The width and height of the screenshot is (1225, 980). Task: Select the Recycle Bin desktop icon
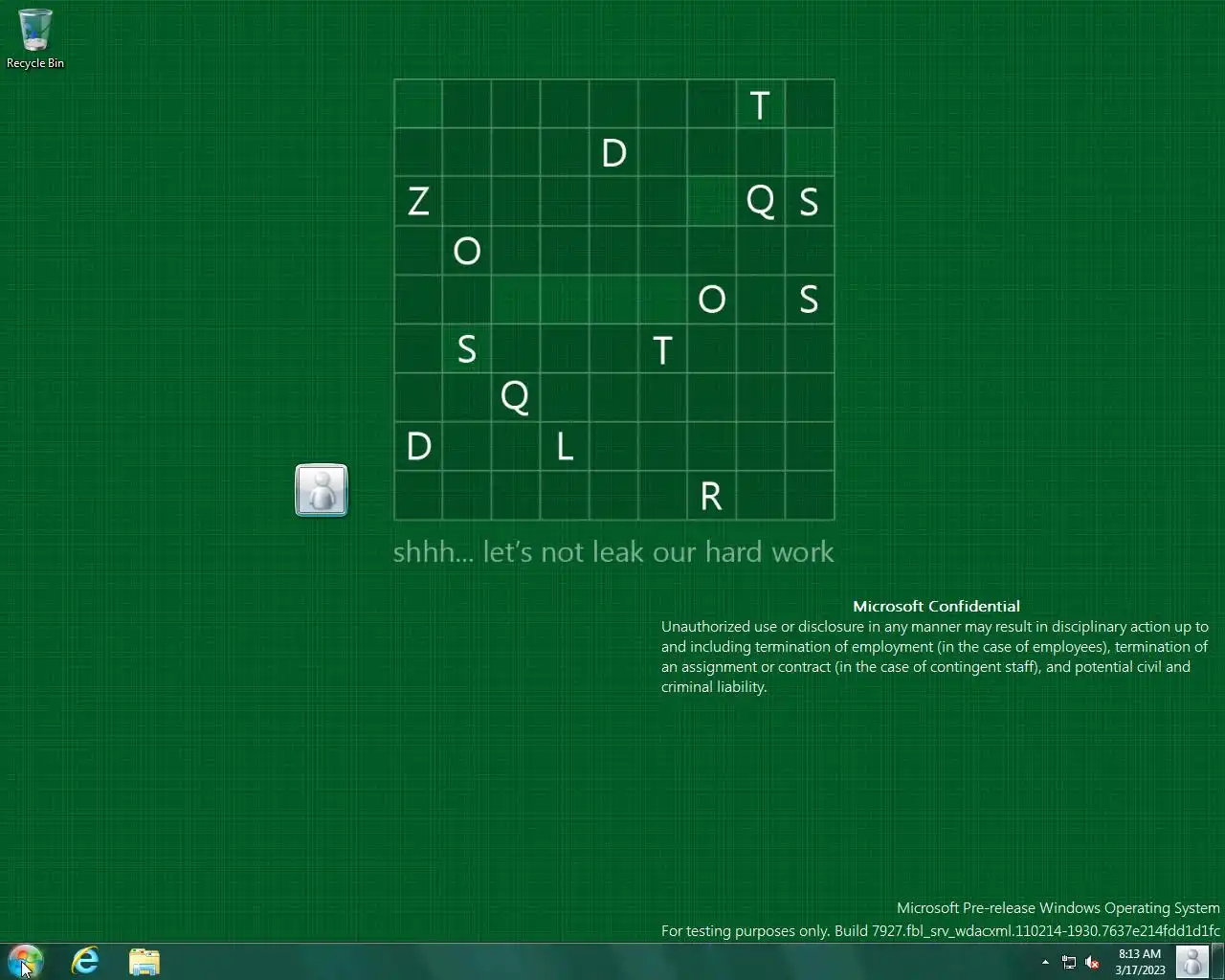[35, 39]
